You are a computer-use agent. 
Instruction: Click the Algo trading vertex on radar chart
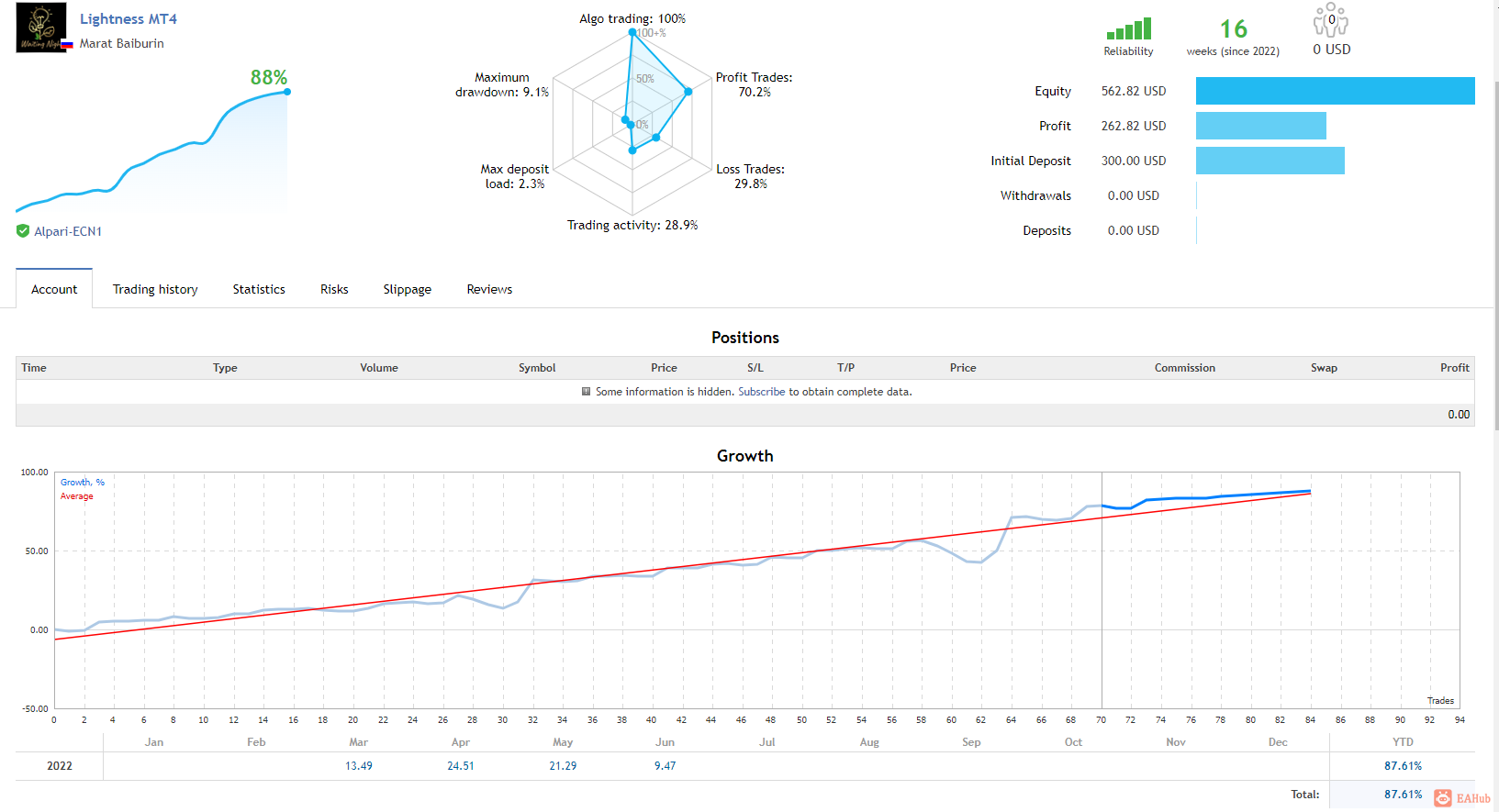[632, 33]
